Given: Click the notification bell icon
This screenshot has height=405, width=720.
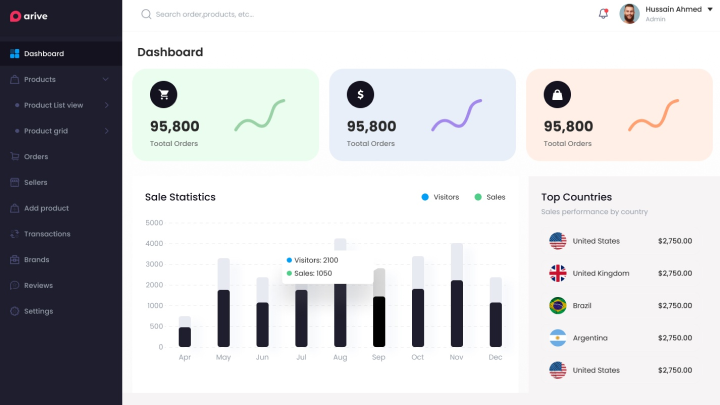Looking at the screenshot, I should click(603, 14).
